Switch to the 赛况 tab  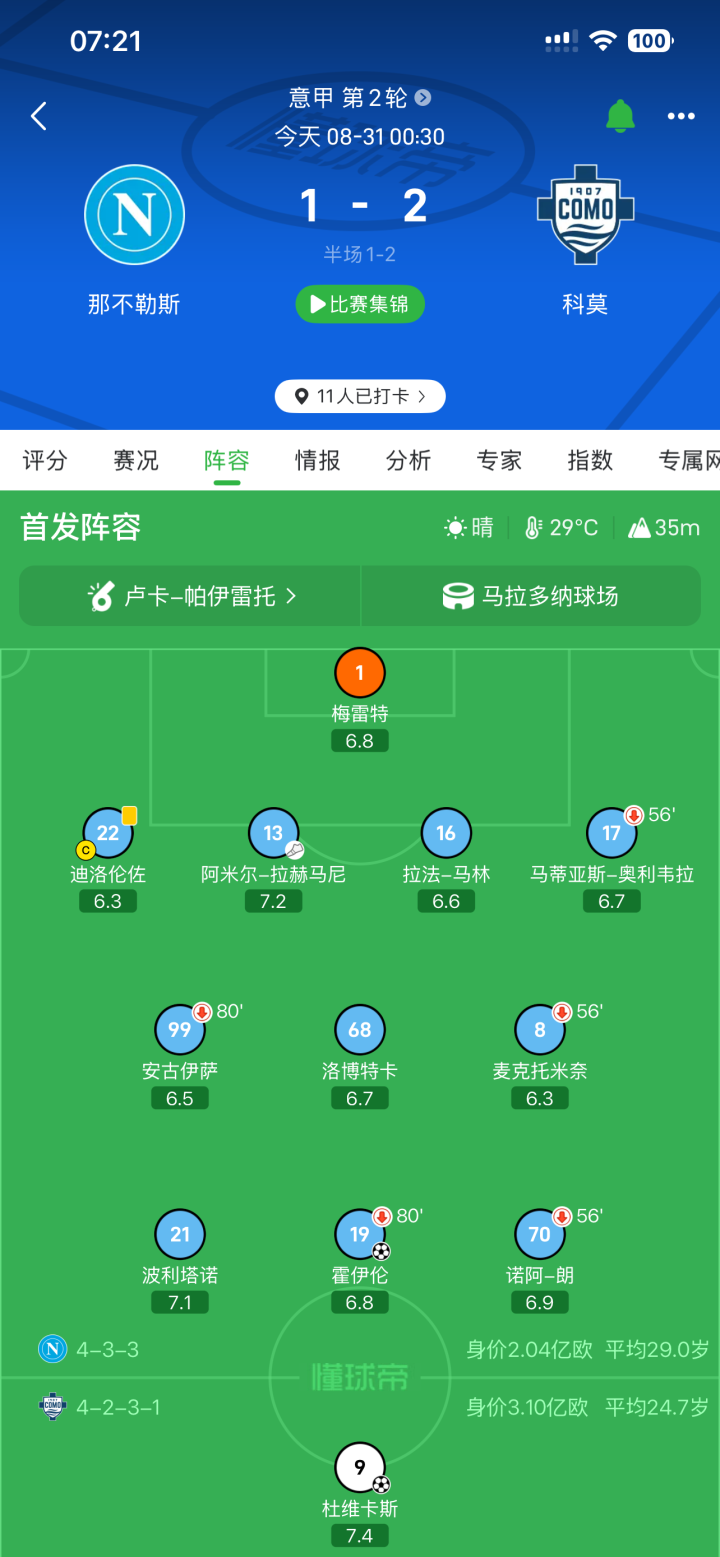pyautogui.click(x=136, y=460)
